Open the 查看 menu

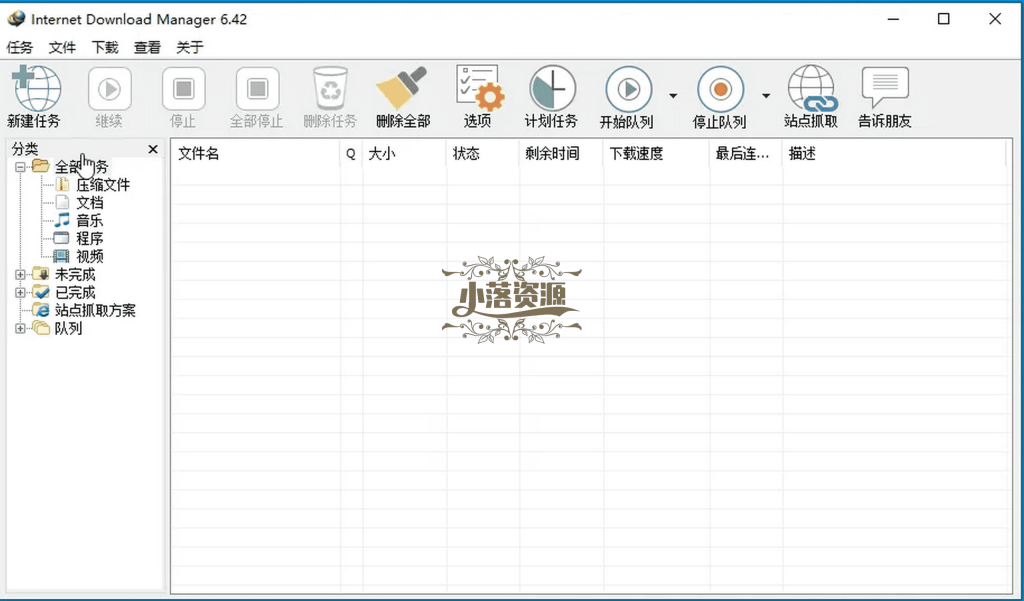147,47
